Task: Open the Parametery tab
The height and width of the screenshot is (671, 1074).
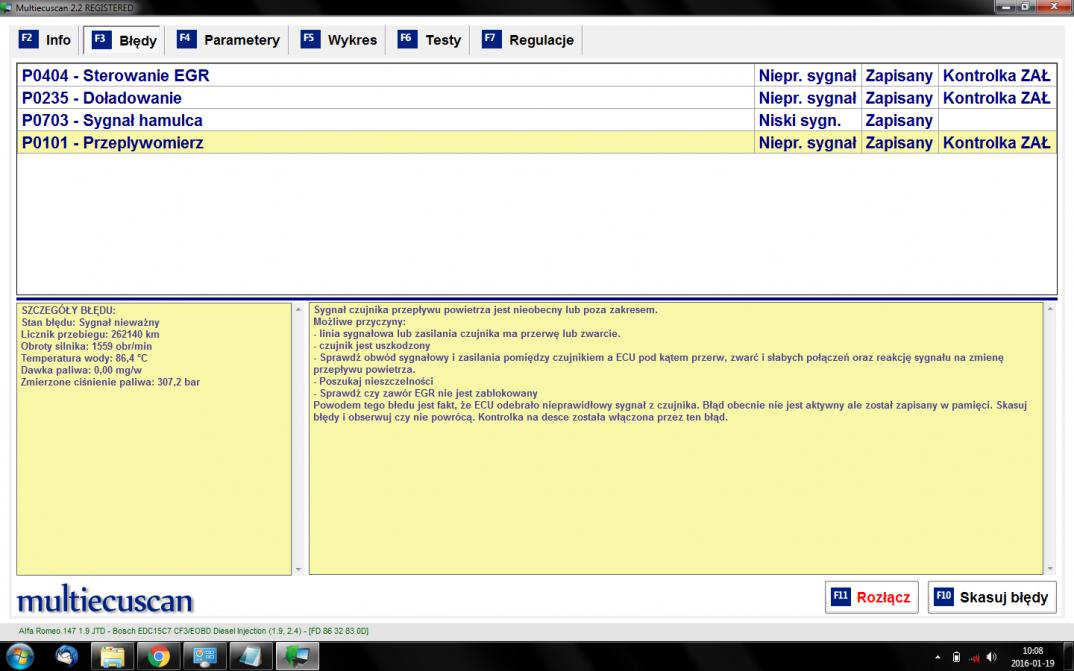Action: [229, 40]
